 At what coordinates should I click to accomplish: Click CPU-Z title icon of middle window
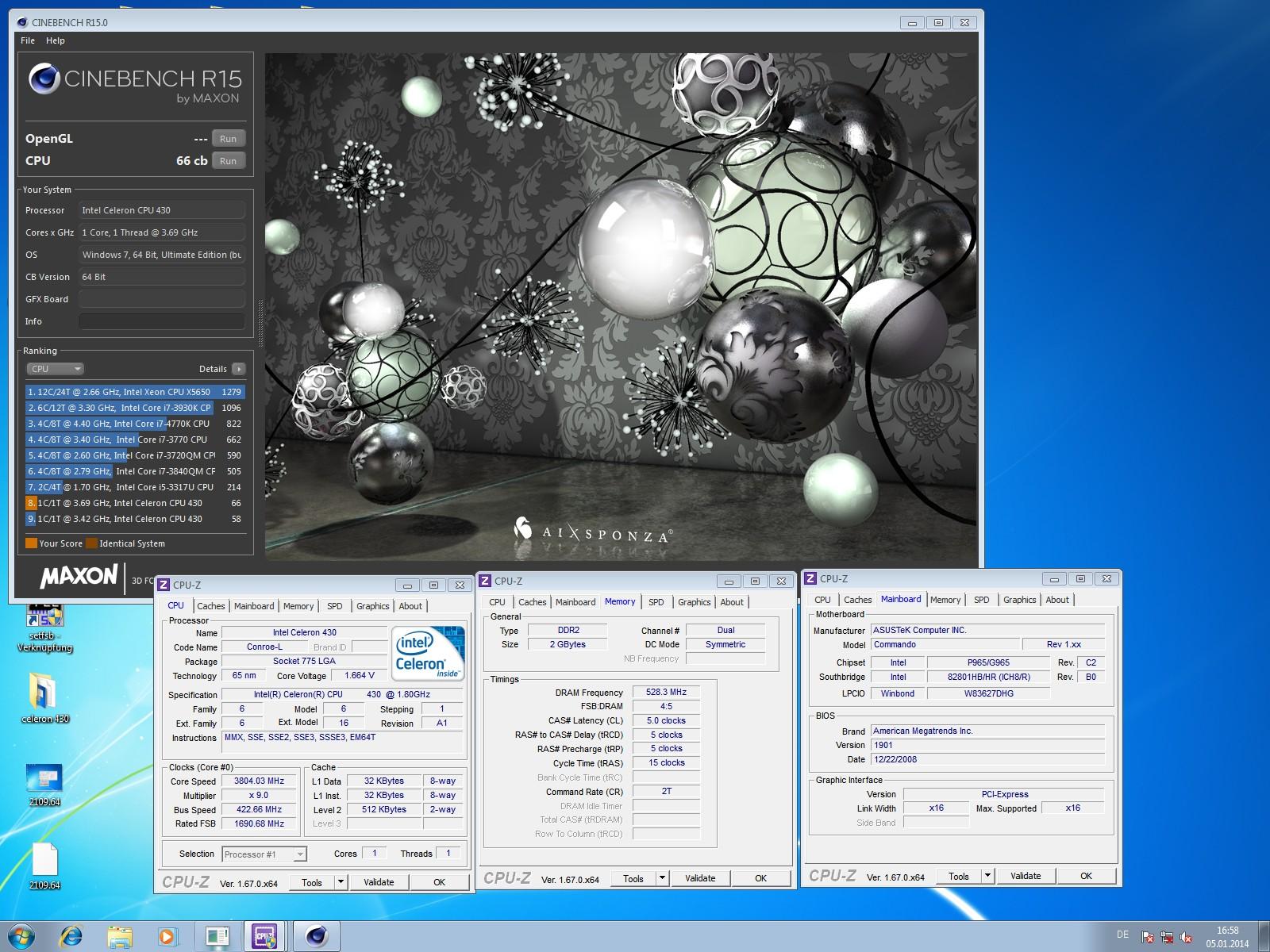486,582
